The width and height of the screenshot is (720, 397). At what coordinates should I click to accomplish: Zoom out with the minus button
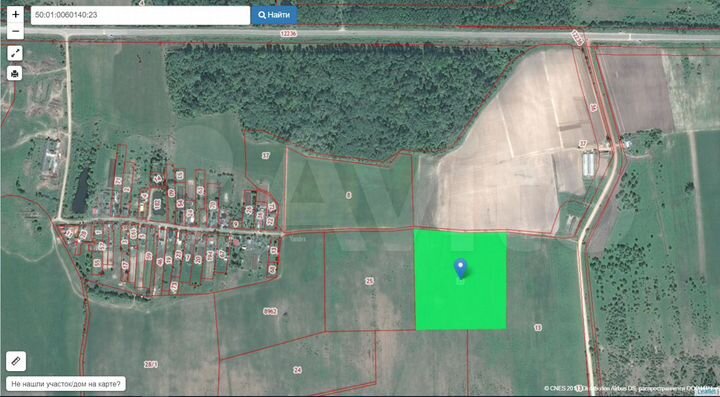pyautogui.click(x=15, y=31)
